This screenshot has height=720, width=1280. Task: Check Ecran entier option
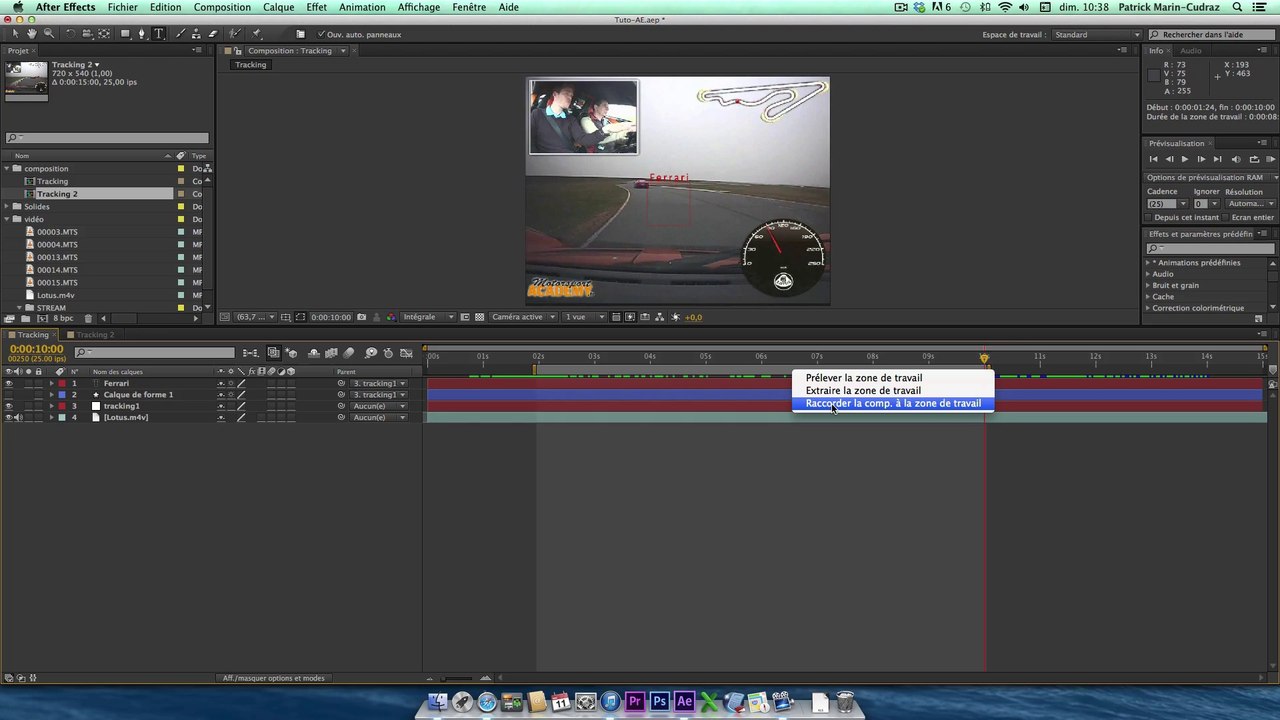1225,217
